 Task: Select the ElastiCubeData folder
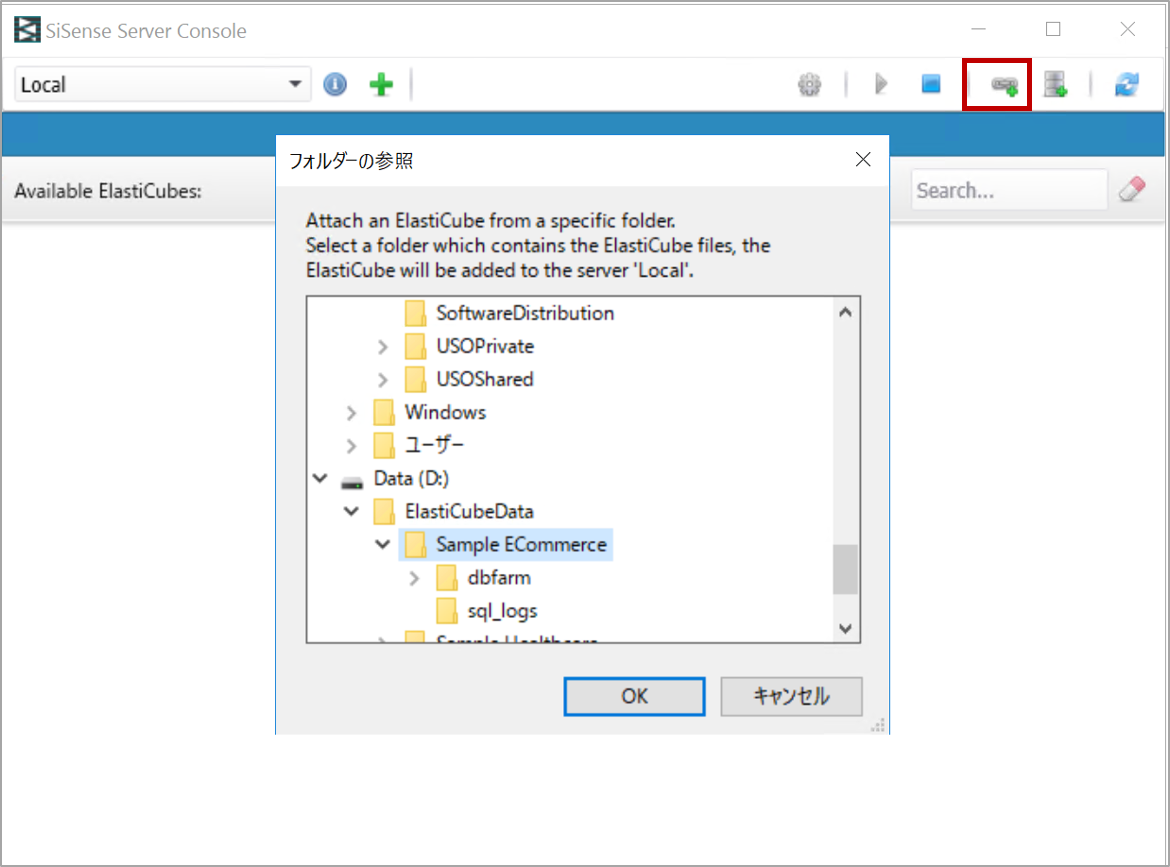(469, 512)
